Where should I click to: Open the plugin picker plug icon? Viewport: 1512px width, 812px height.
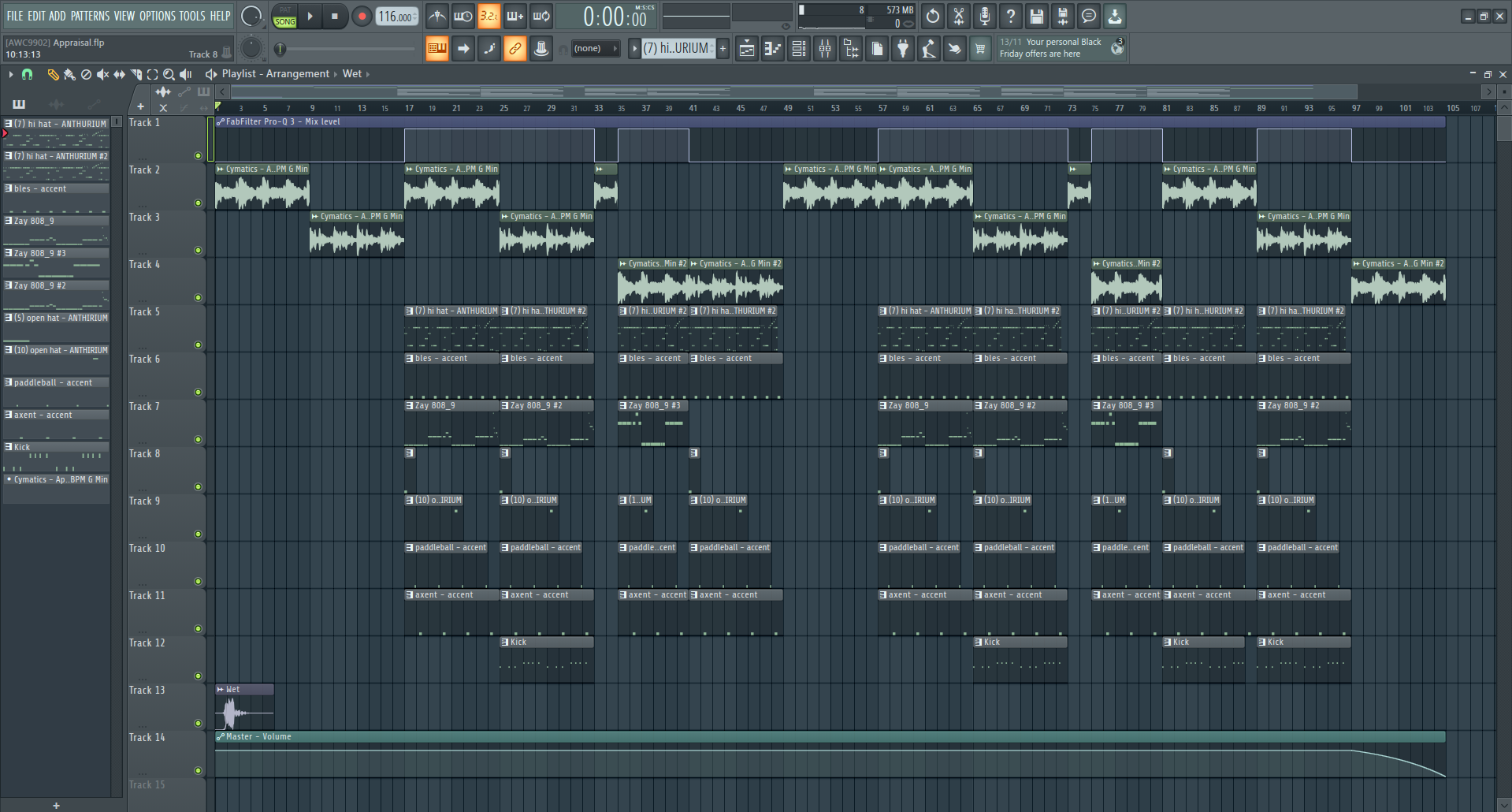[903, 49]
